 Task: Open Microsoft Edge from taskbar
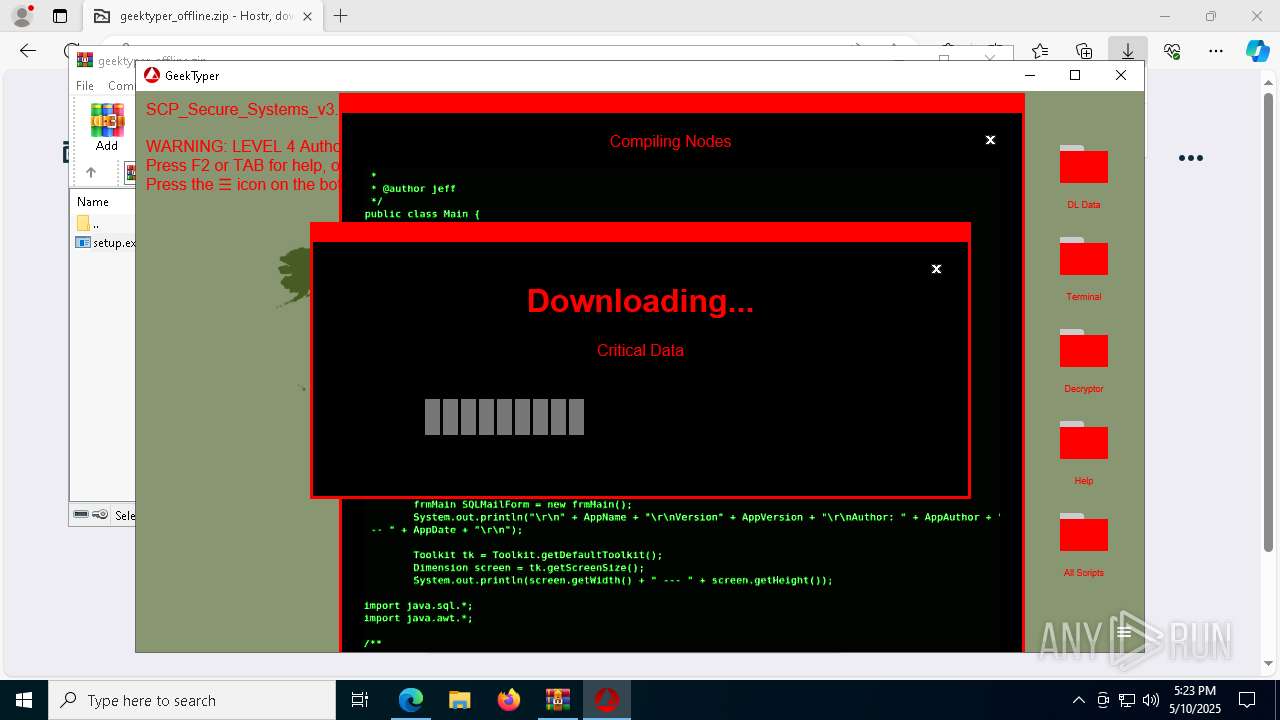click(411, 700)
